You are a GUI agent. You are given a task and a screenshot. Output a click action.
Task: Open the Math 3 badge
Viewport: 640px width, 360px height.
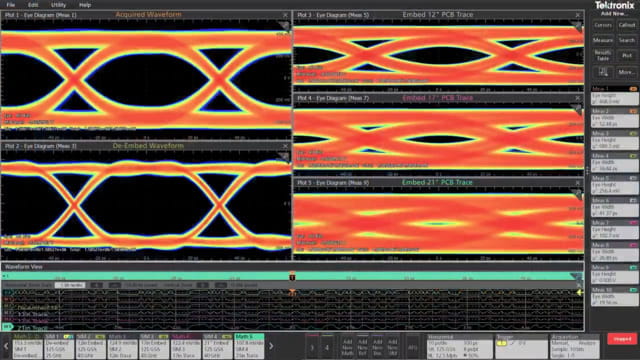click(122, 347)
